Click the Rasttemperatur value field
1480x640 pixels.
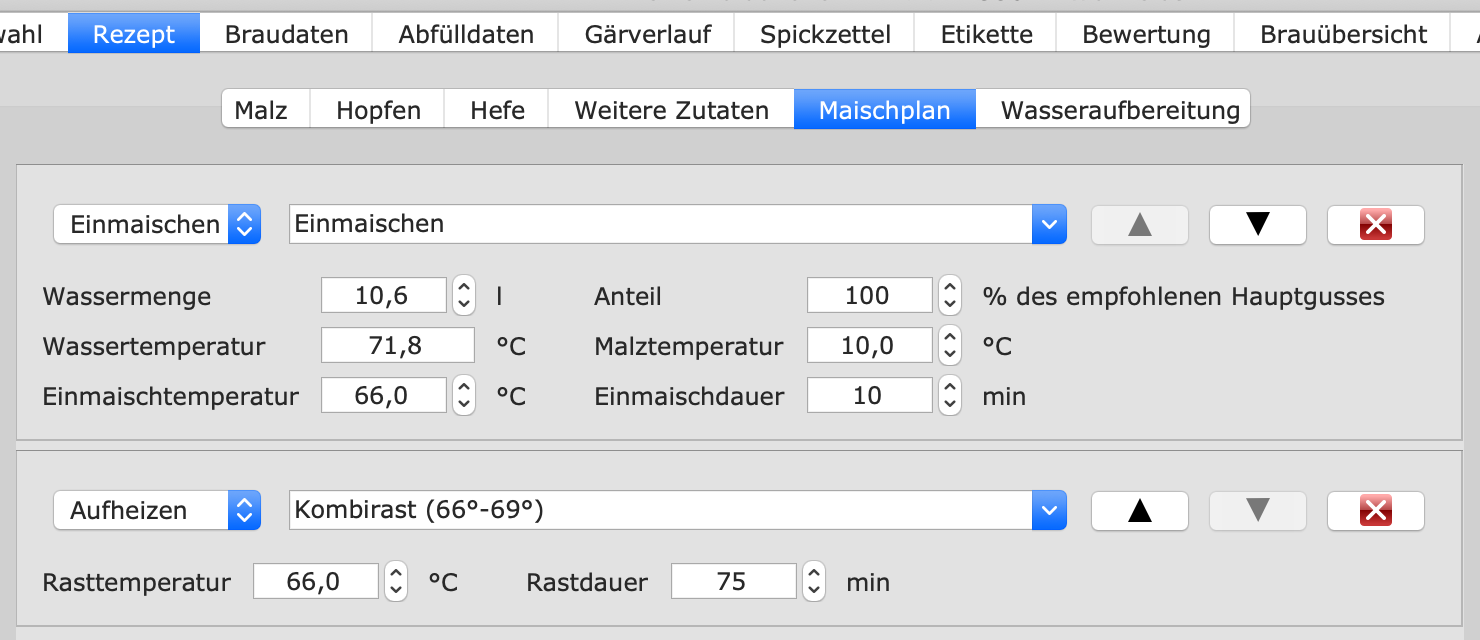[x=316, y=581]
